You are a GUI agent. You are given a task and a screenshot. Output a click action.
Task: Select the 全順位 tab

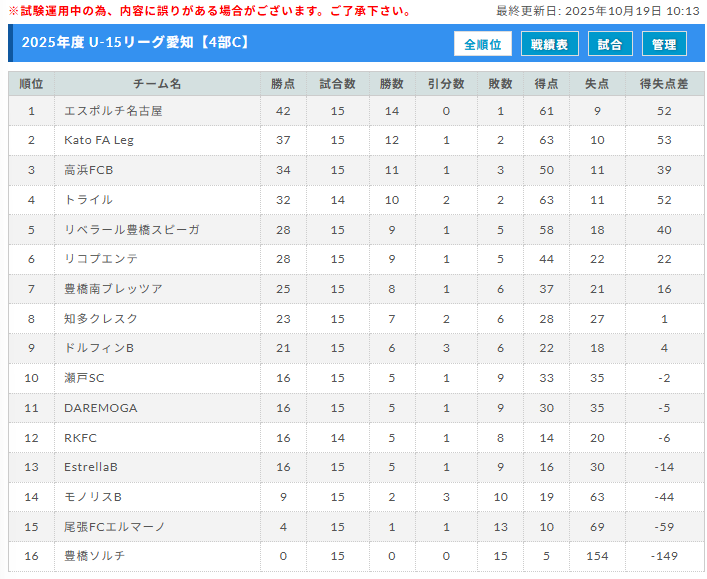pos(483,44)
